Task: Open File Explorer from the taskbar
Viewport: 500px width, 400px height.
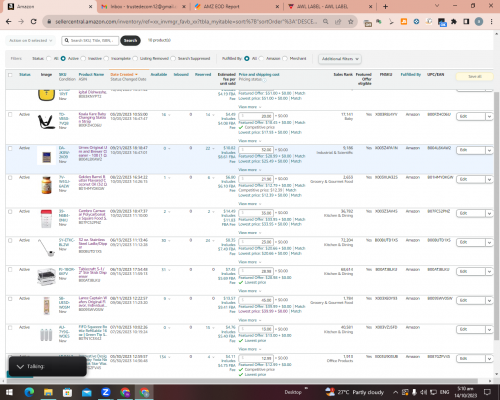Action: point(48,392)
